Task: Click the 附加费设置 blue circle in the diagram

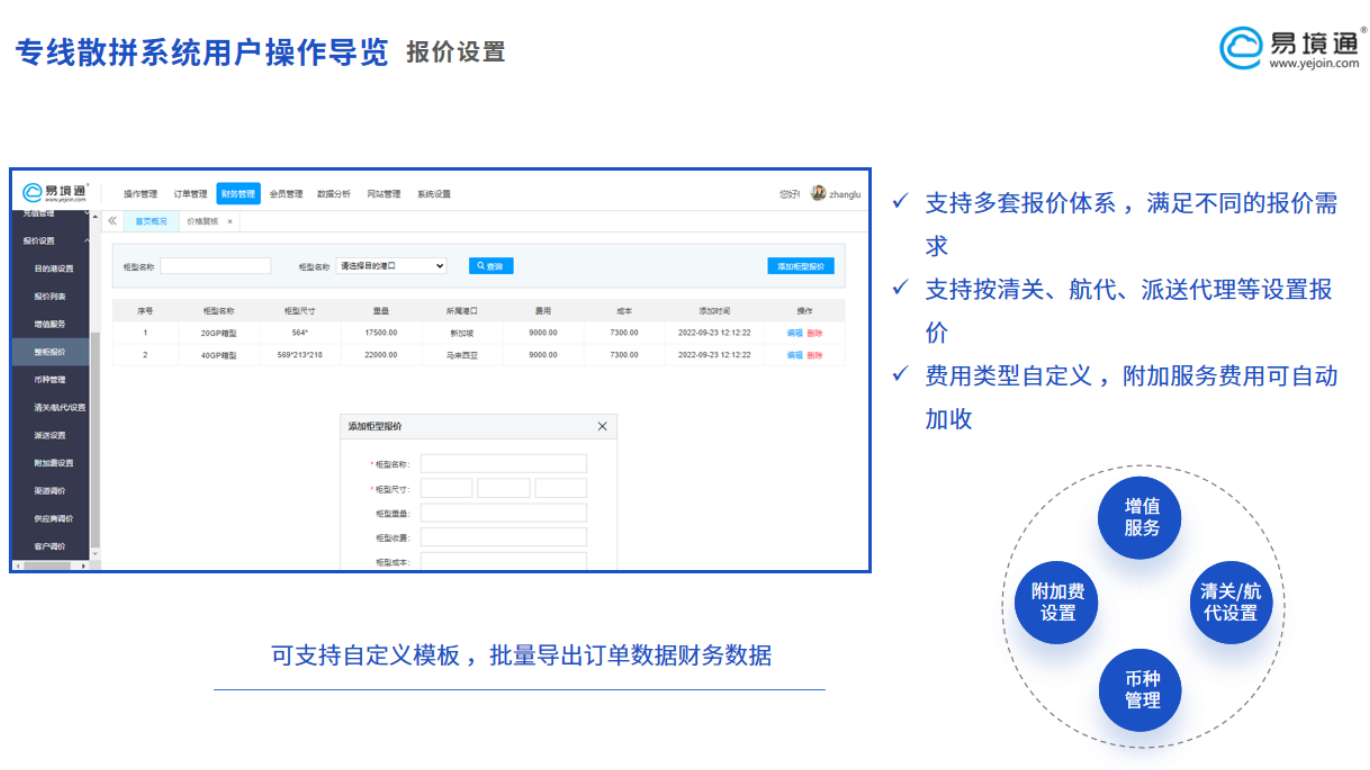Action: click(x=1057, y=602)
